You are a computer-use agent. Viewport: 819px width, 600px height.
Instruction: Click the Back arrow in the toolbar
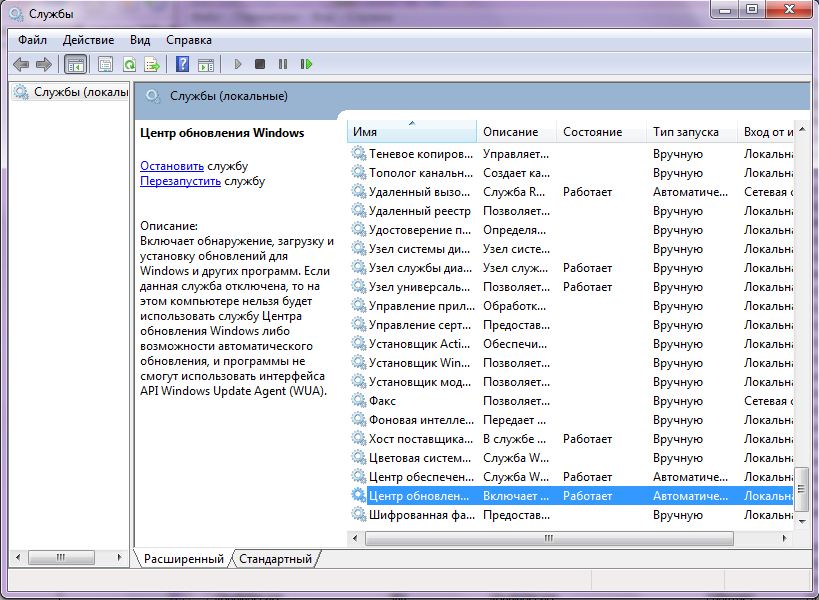(21, 64)
